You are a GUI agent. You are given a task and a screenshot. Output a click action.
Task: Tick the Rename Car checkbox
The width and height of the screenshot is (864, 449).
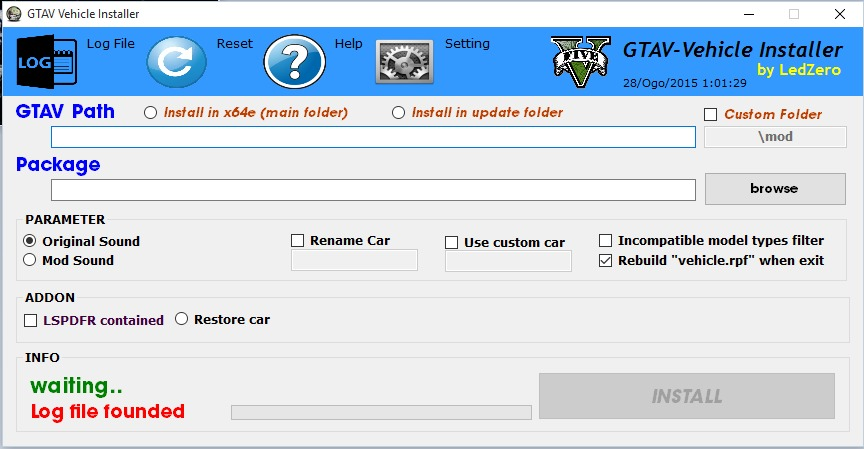pos(298,241)
